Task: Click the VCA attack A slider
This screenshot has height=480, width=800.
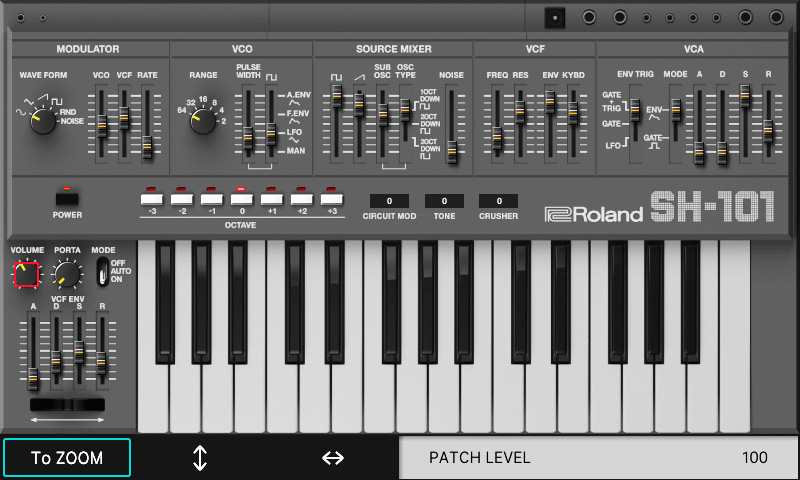Action: pos(699,153)
